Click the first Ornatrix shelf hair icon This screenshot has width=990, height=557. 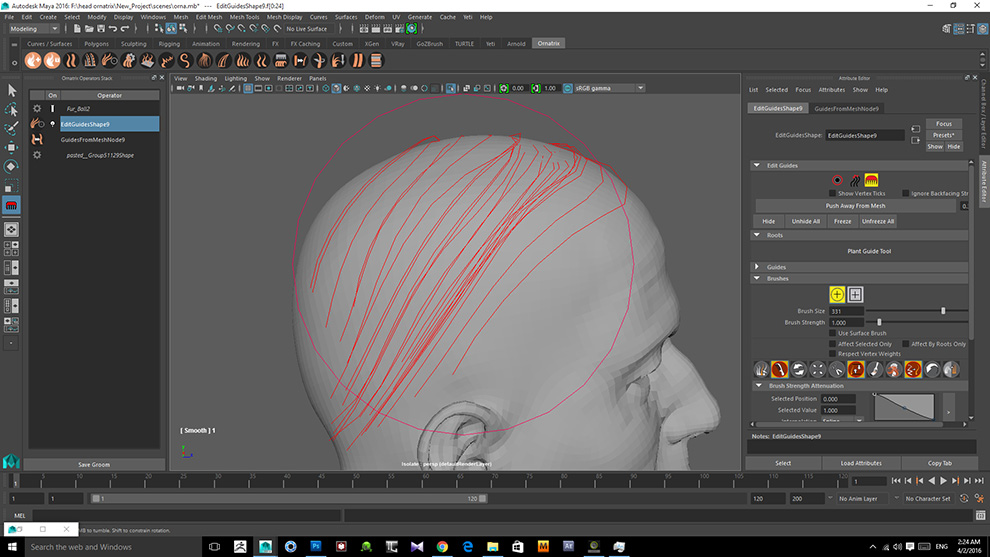(33, 61)
